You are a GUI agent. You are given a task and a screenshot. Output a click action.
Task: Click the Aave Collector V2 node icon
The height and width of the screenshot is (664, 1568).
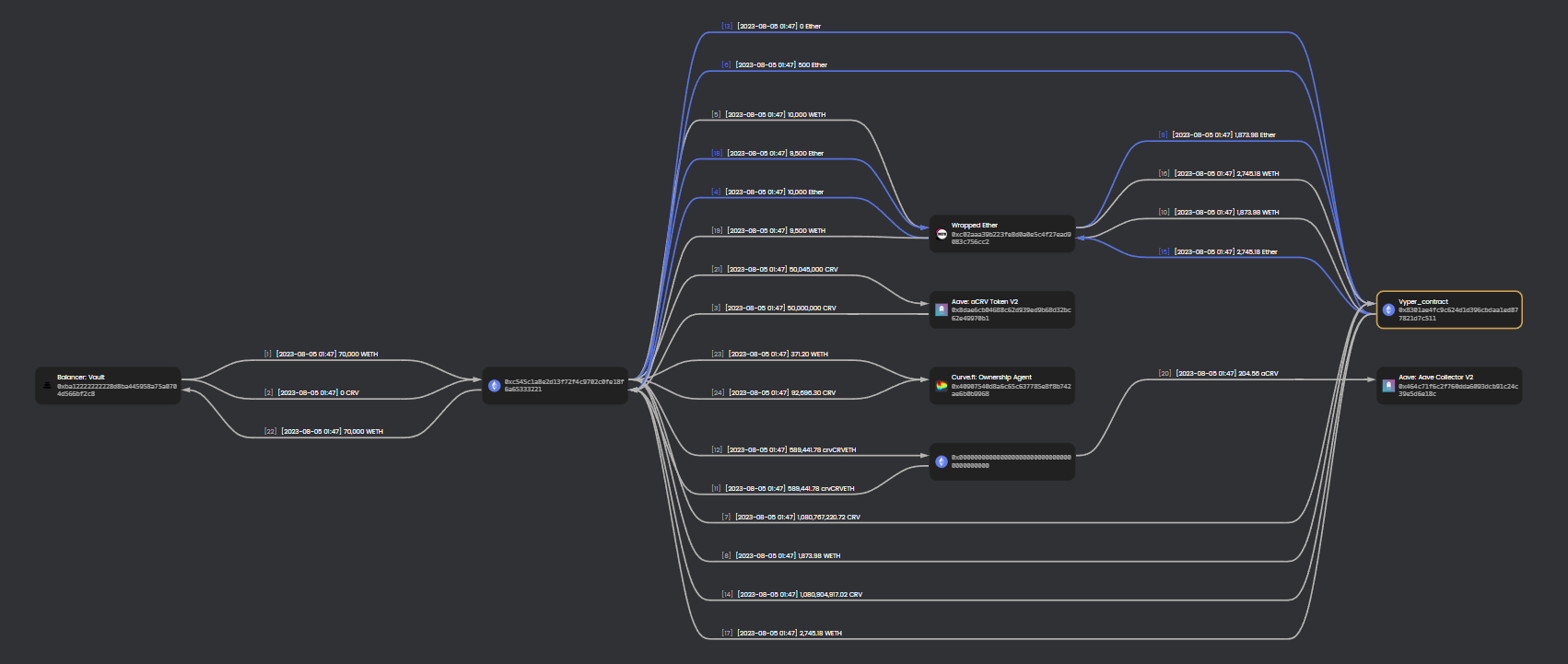(x=1388, y=386)
